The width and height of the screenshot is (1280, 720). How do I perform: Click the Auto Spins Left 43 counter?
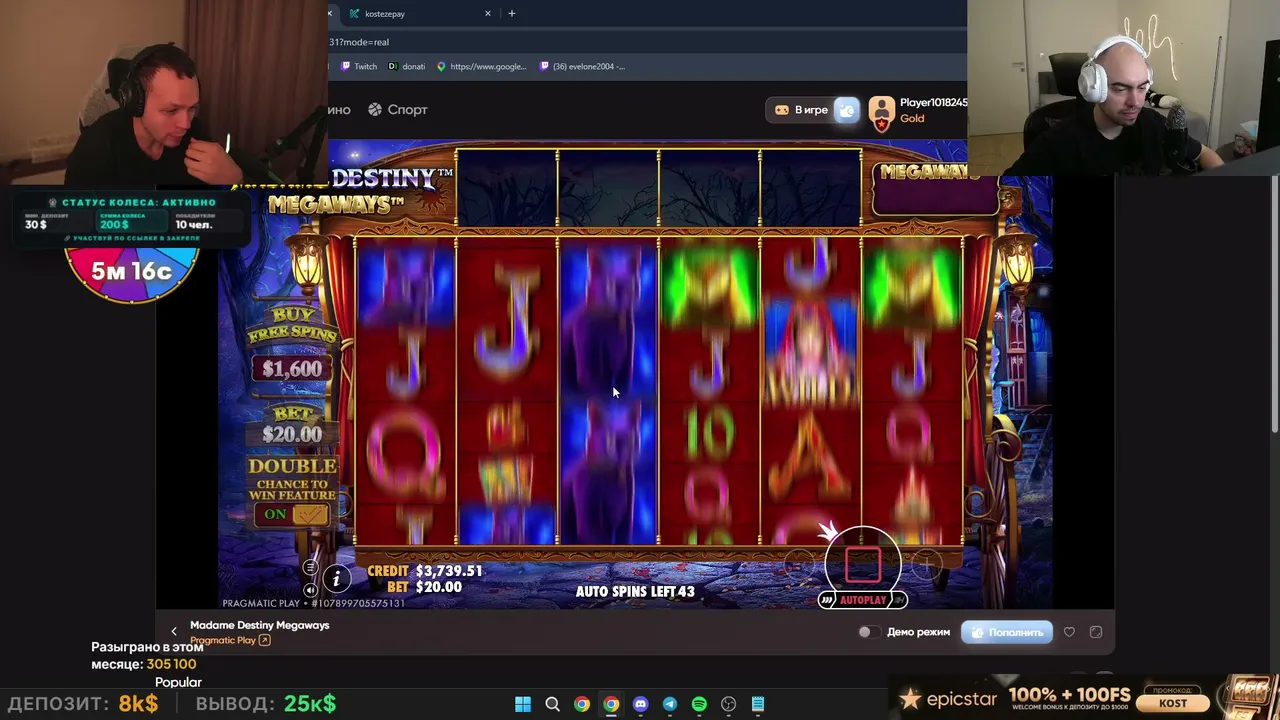click(635, 591)
